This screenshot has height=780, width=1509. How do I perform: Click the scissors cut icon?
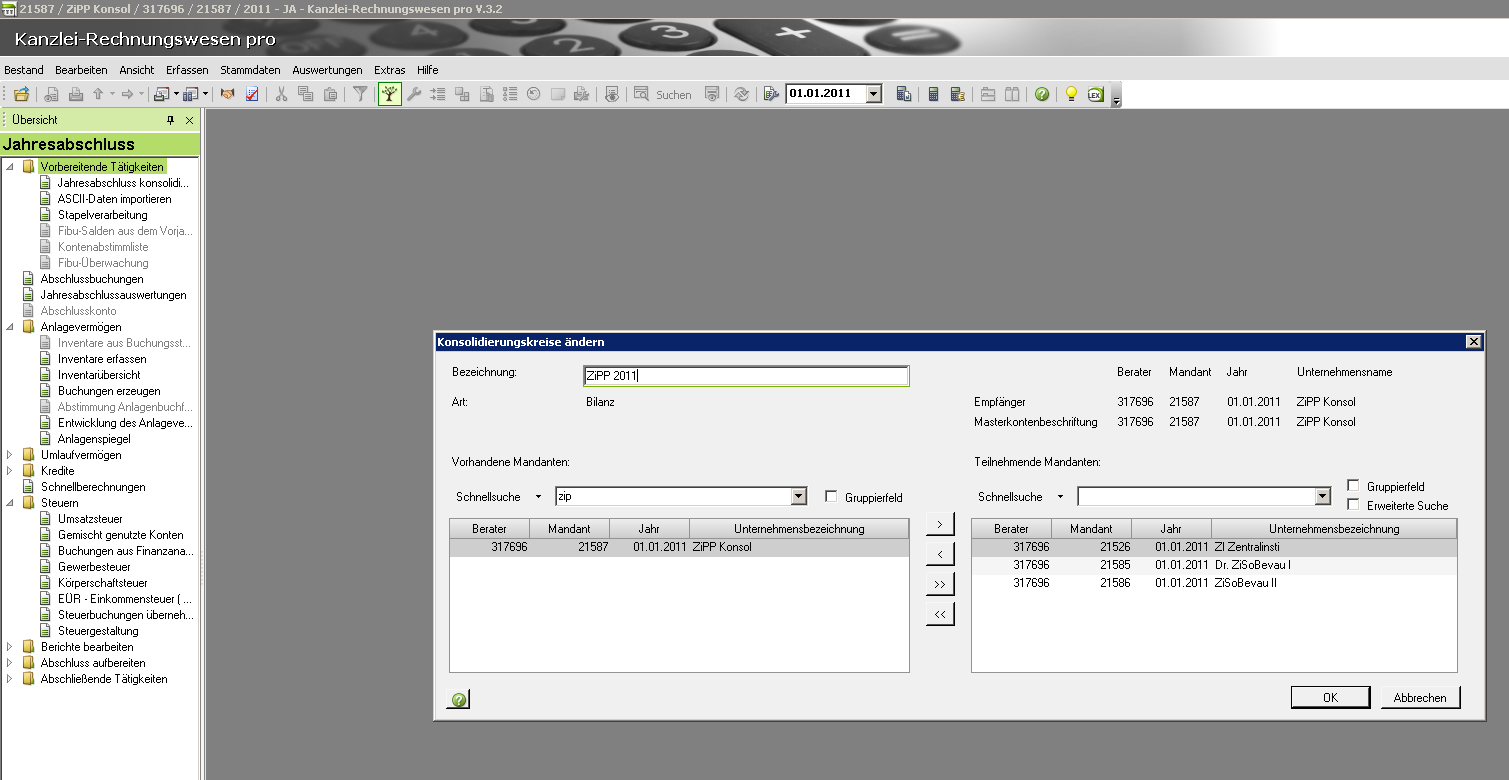tap(281, 94)
